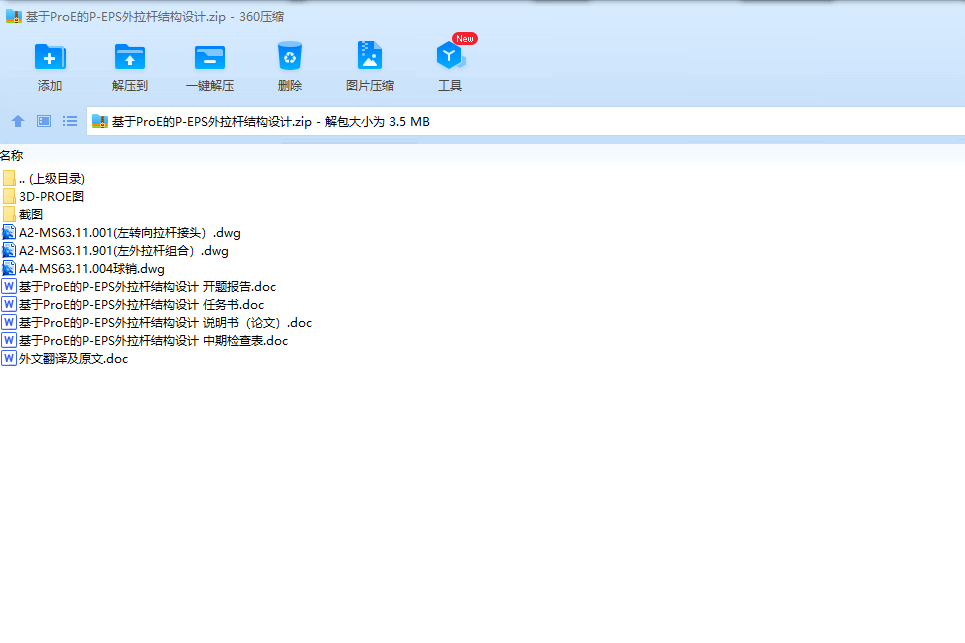
Task: Select the 中期检查表.doc file
Action: pyautogui.click(x=145, y=340)
